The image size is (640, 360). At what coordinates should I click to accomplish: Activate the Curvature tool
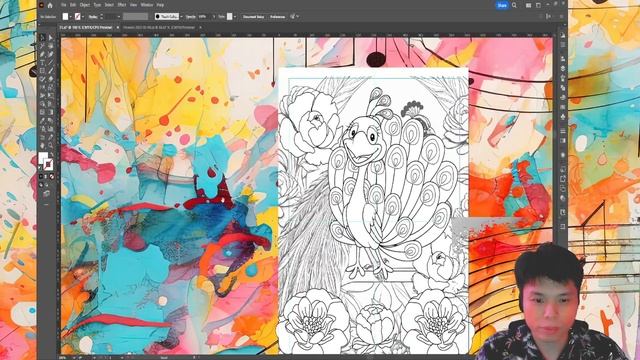51,54
